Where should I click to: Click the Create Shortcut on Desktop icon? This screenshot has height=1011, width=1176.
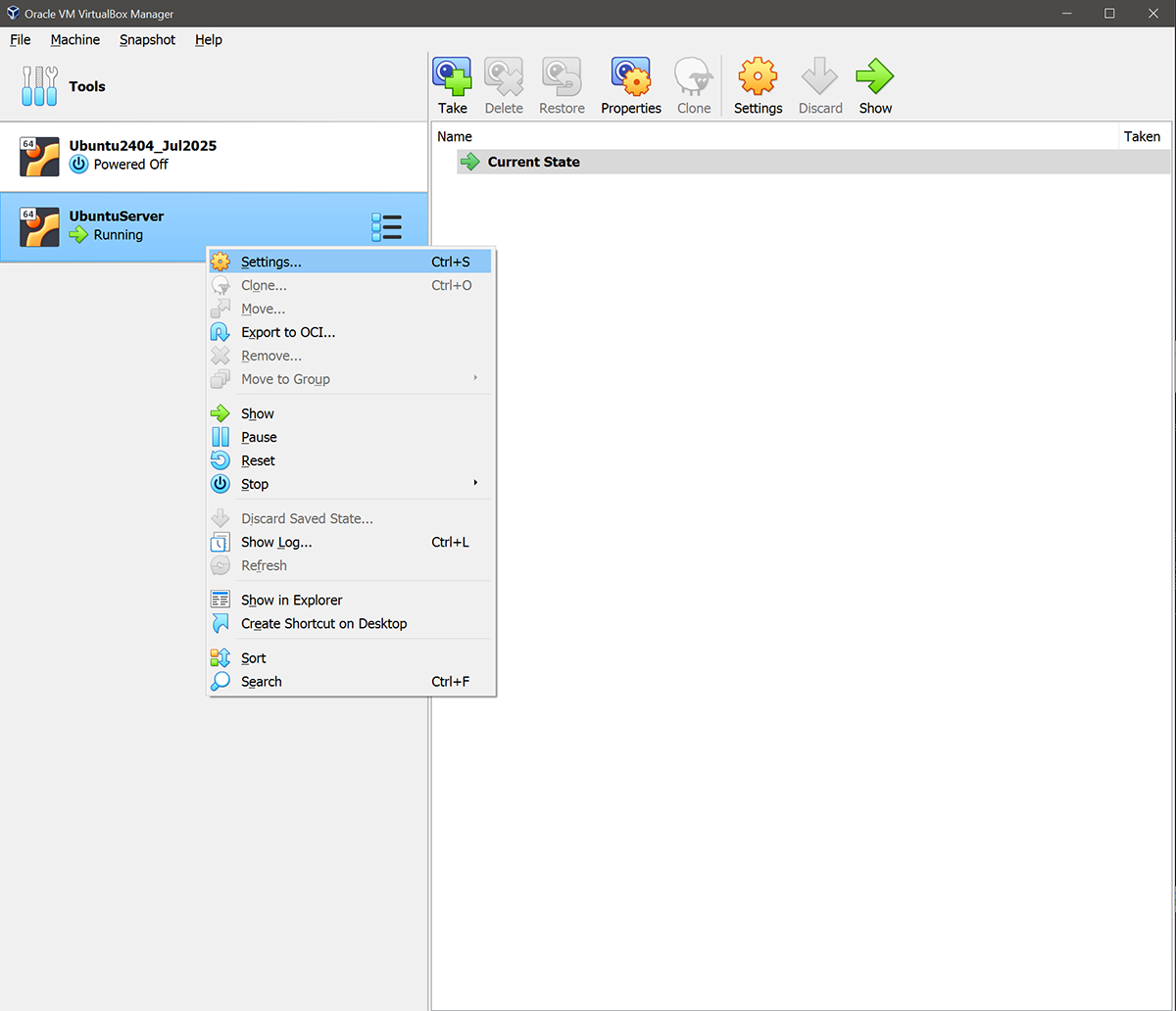pyautogui.click(x=220, y=623)
